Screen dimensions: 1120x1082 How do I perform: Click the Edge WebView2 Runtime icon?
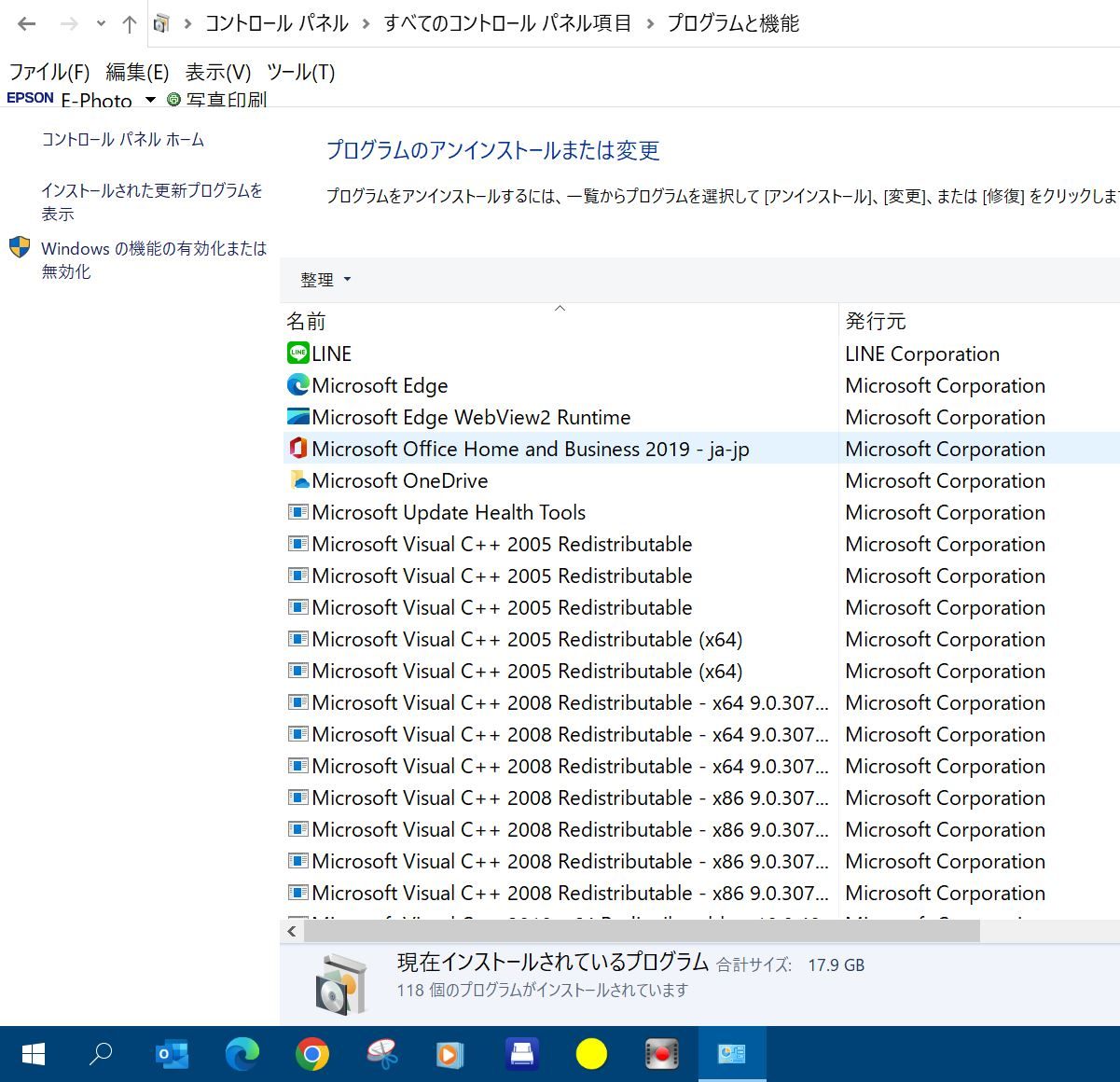point(298,416)
